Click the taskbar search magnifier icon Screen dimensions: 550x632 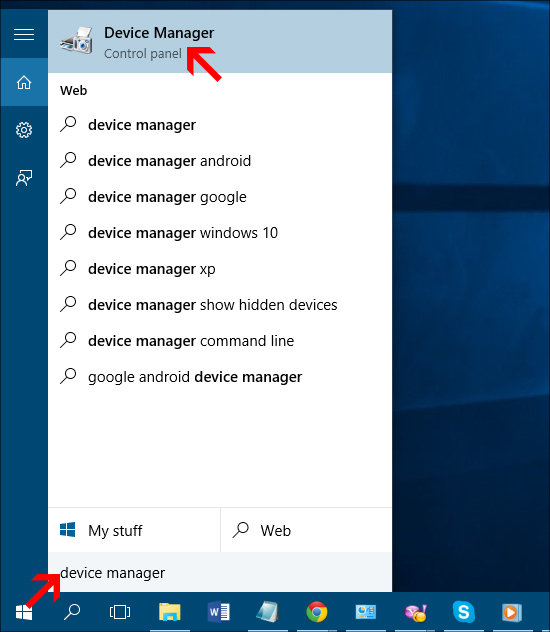(x=72, y=612)
